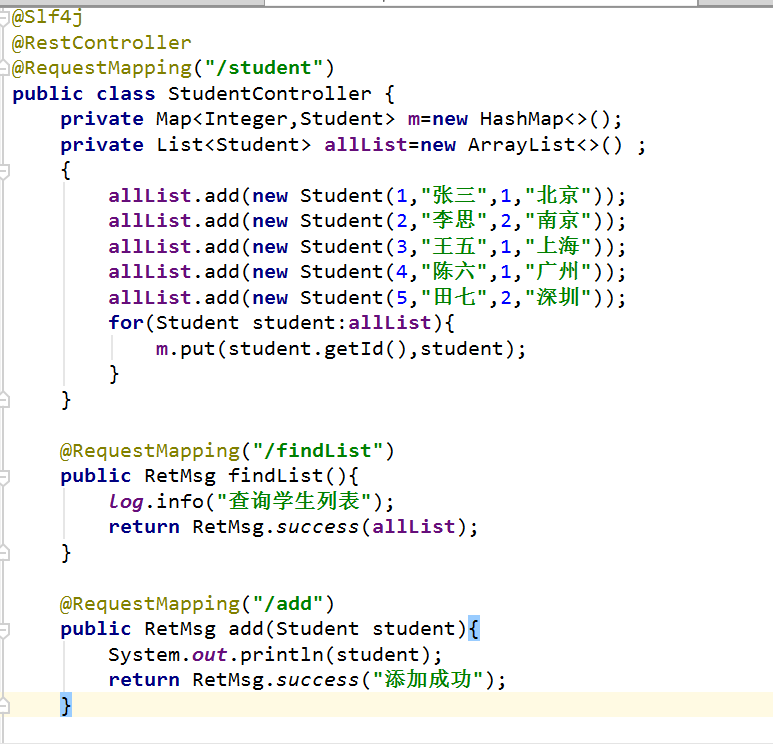Click the "深圳" string literal
This screenshot has height=744, width=773.
point(558,298)
